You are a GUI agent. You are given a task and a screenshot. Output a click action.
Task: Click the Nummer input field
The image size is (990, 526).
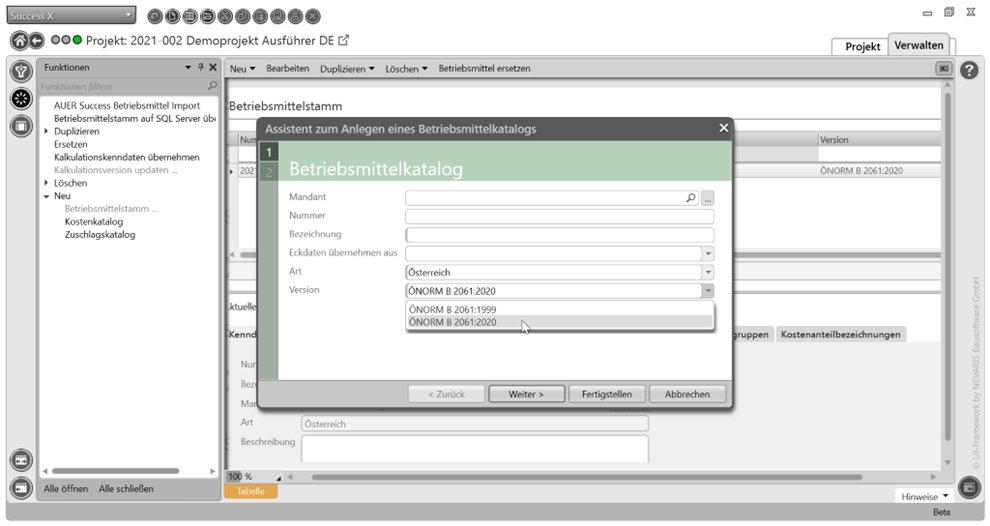559,217
